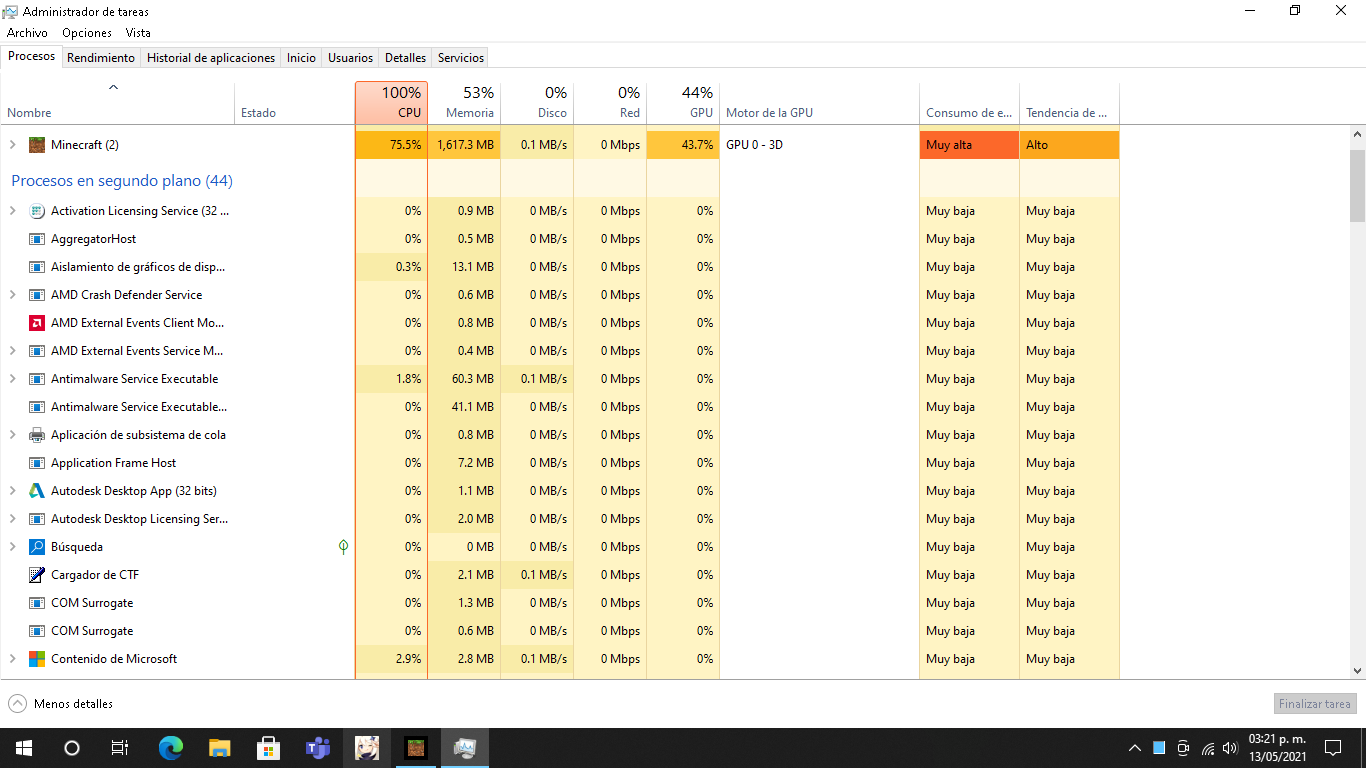Click the Finalizar tarea button
The height and width of the screenshot is (768, 1366).
tap(1315, 704)
